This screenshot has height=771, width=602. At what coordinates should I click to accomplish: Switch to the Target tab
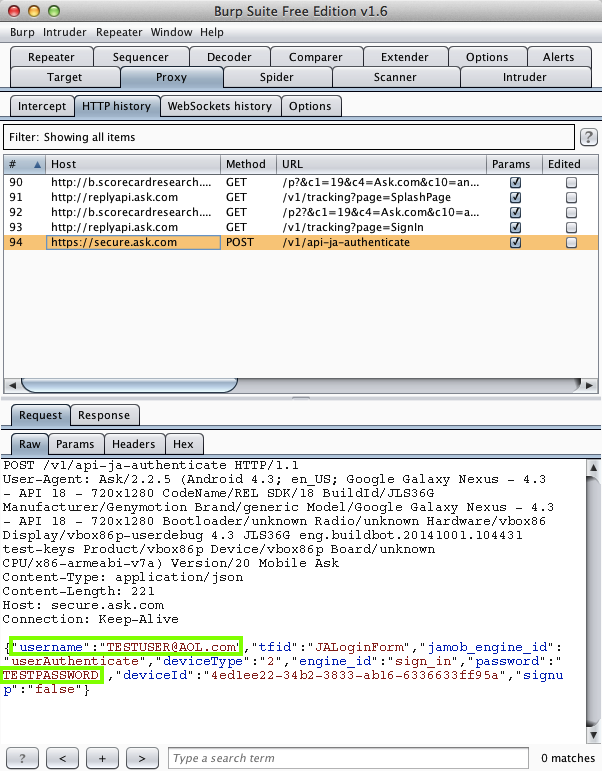64,77
